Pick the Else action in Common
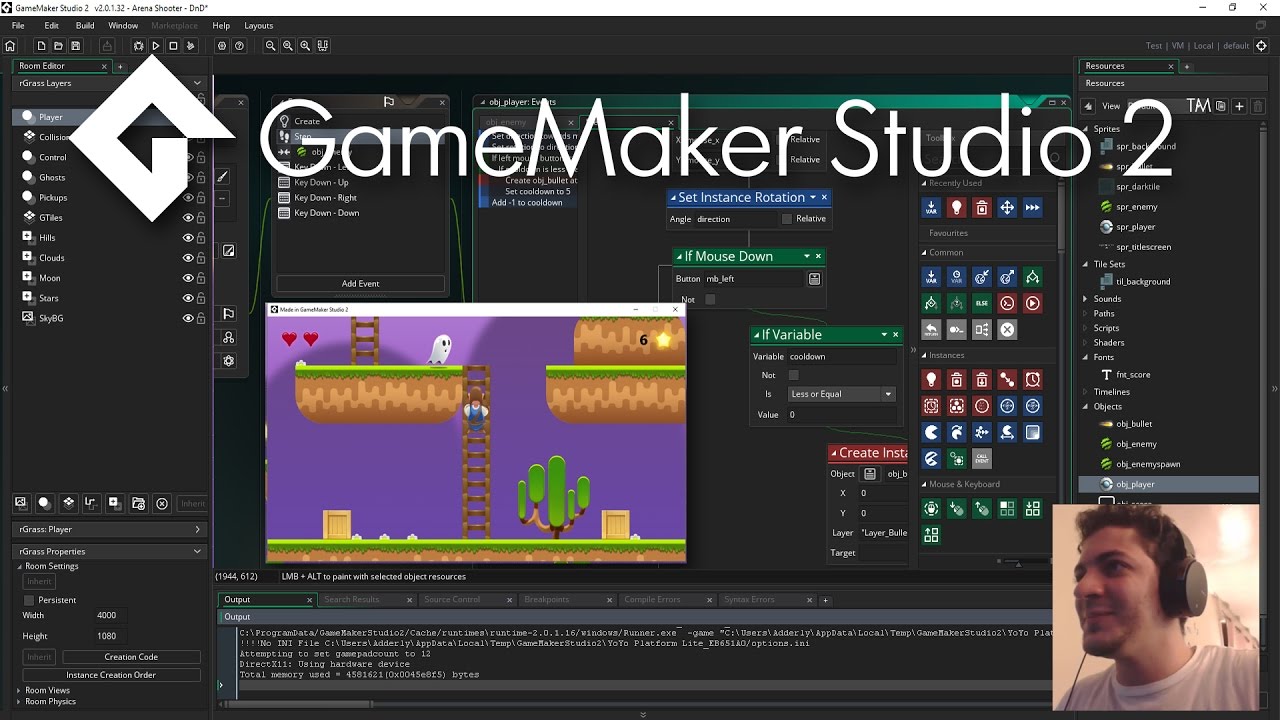 (x=982, y=303)
